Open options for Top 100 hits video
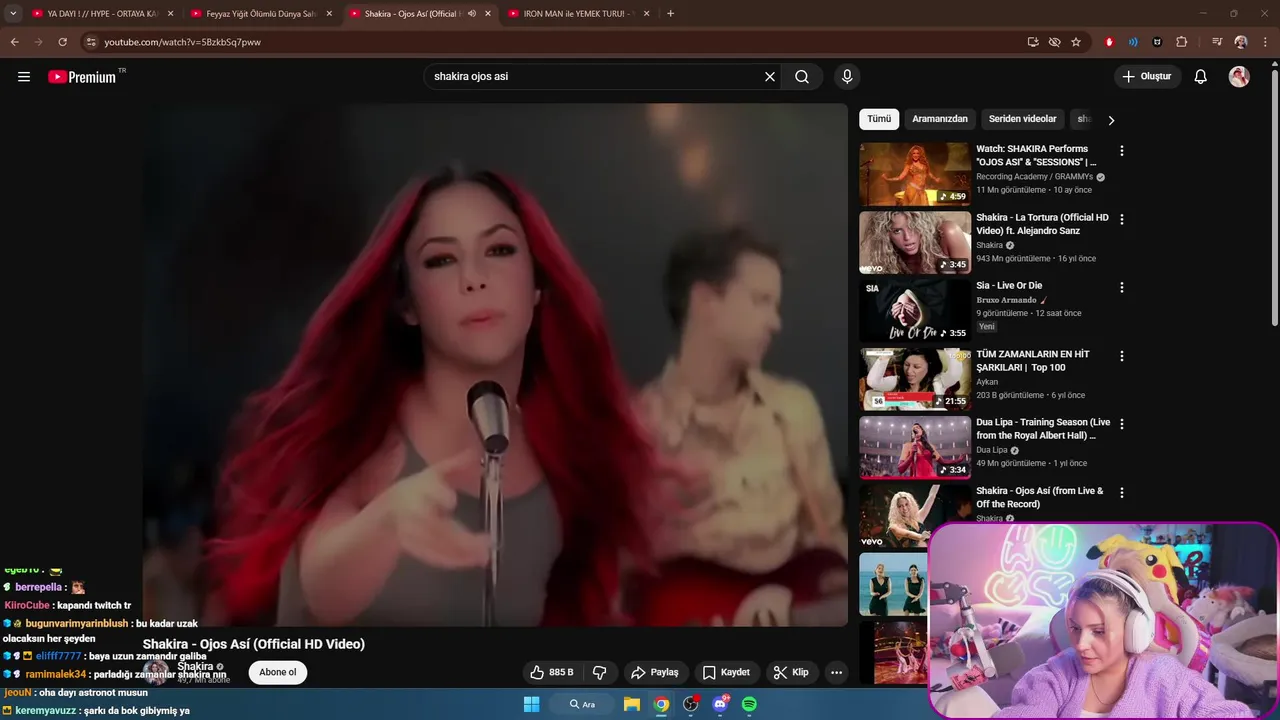 tap(1121, 356)
